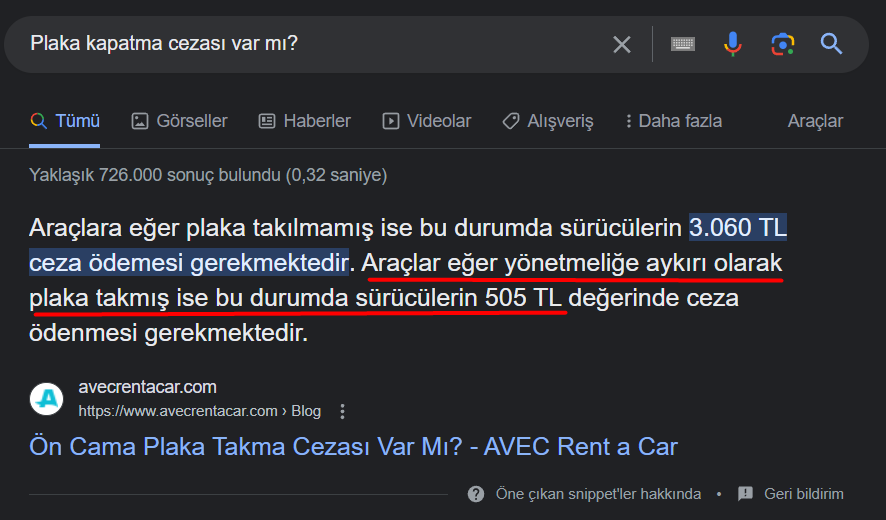Image resolution: width=886 pixels, height=520 pixels.
Task: Expand the "Daha fazla" menu
Action: point(673,121)
